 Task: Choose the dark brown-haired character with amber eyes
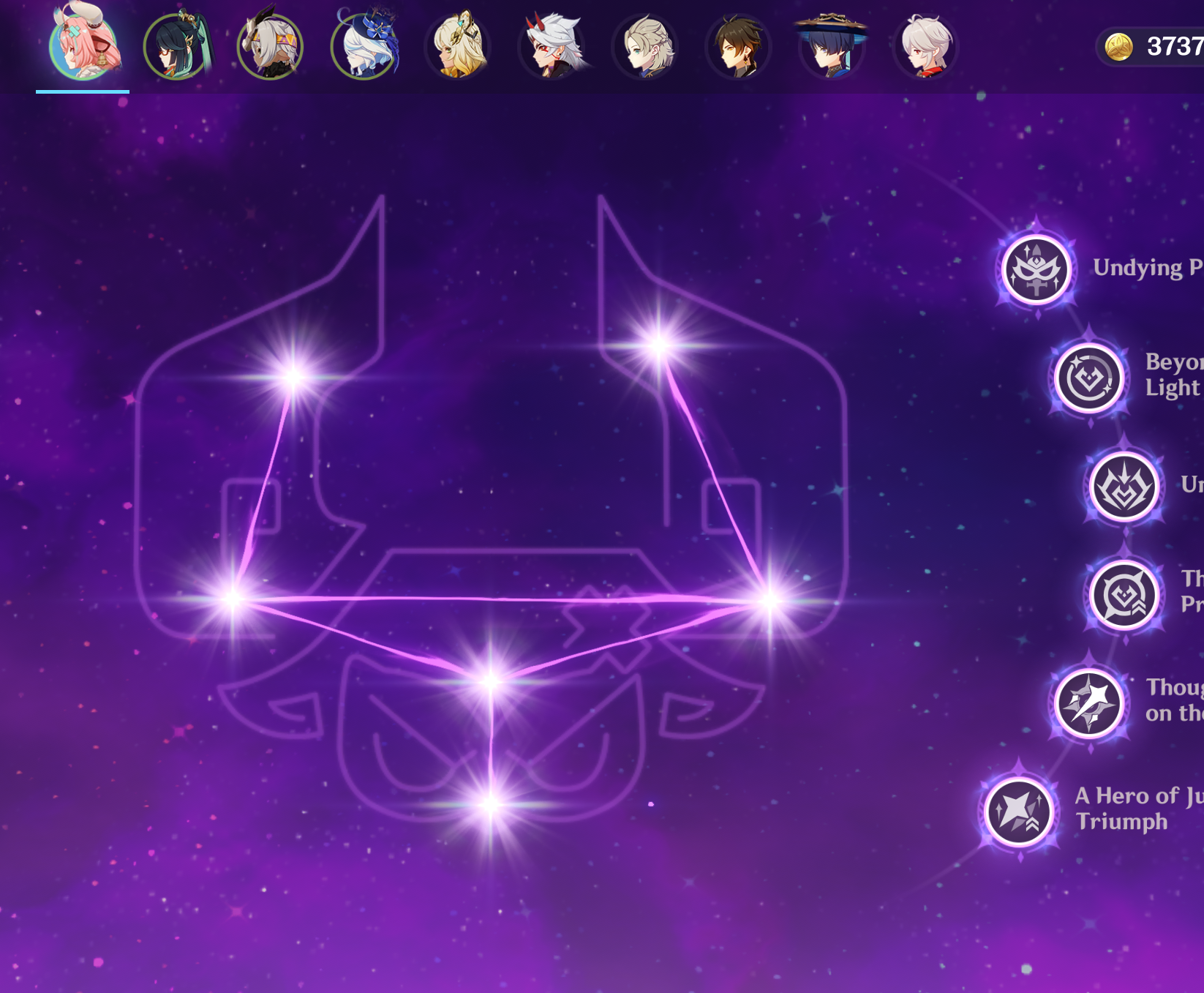tap(739, 45)
